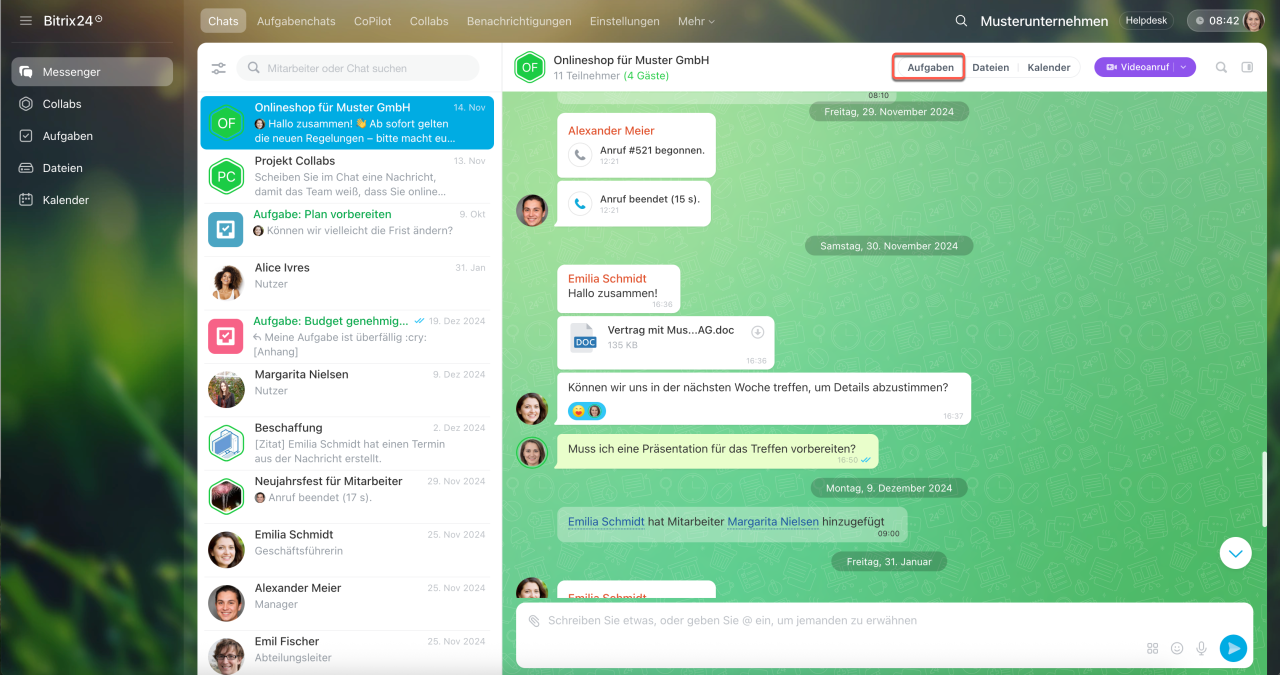Viewport: 1280px width, 675px height.
Task: Click 11 Teilnehmer (4 Gäste) text
Action: (x=611, y=76)
